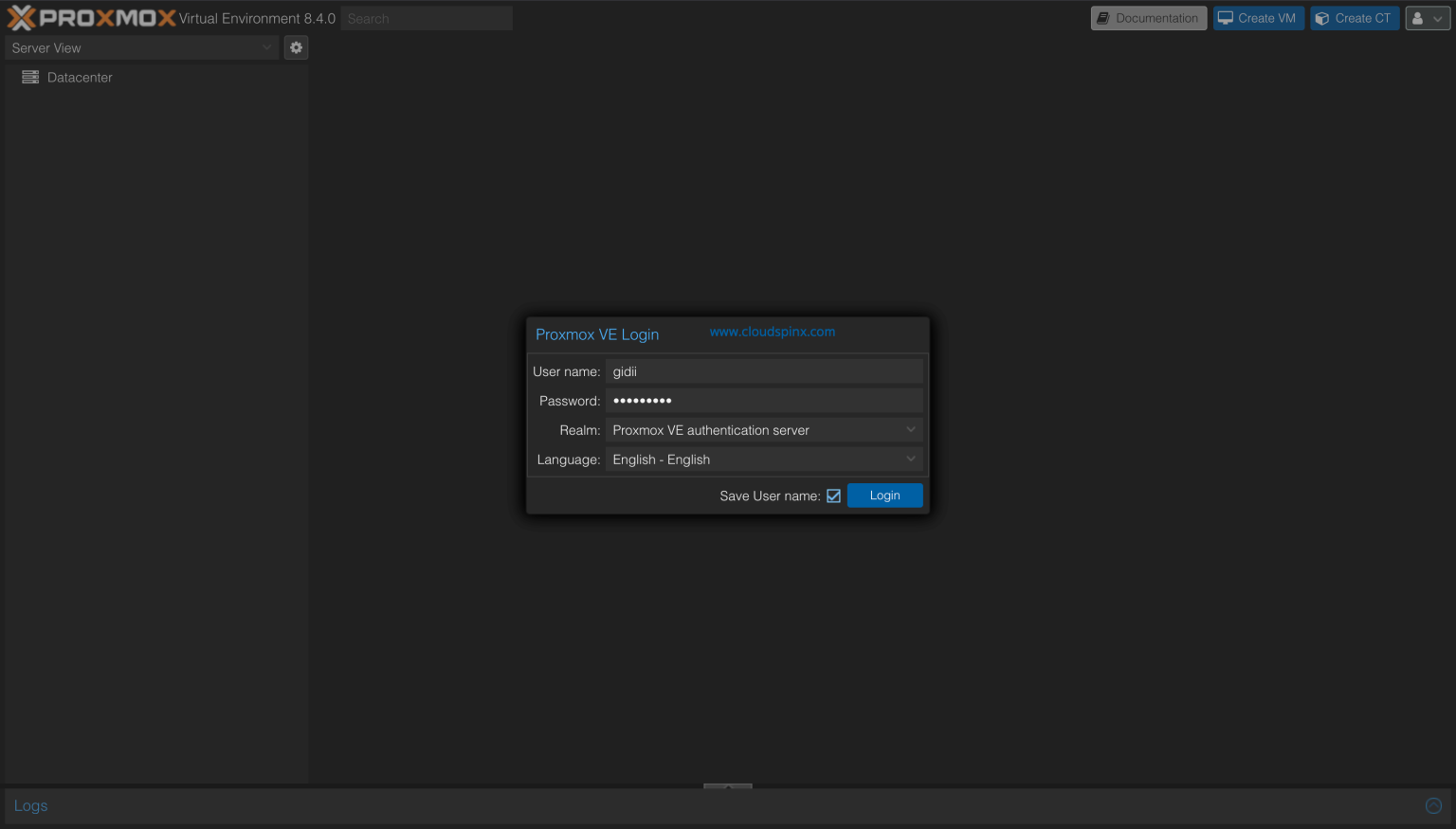
Task: Collapse Logs using the circular arrow icon
Action: click(1432, 805)
